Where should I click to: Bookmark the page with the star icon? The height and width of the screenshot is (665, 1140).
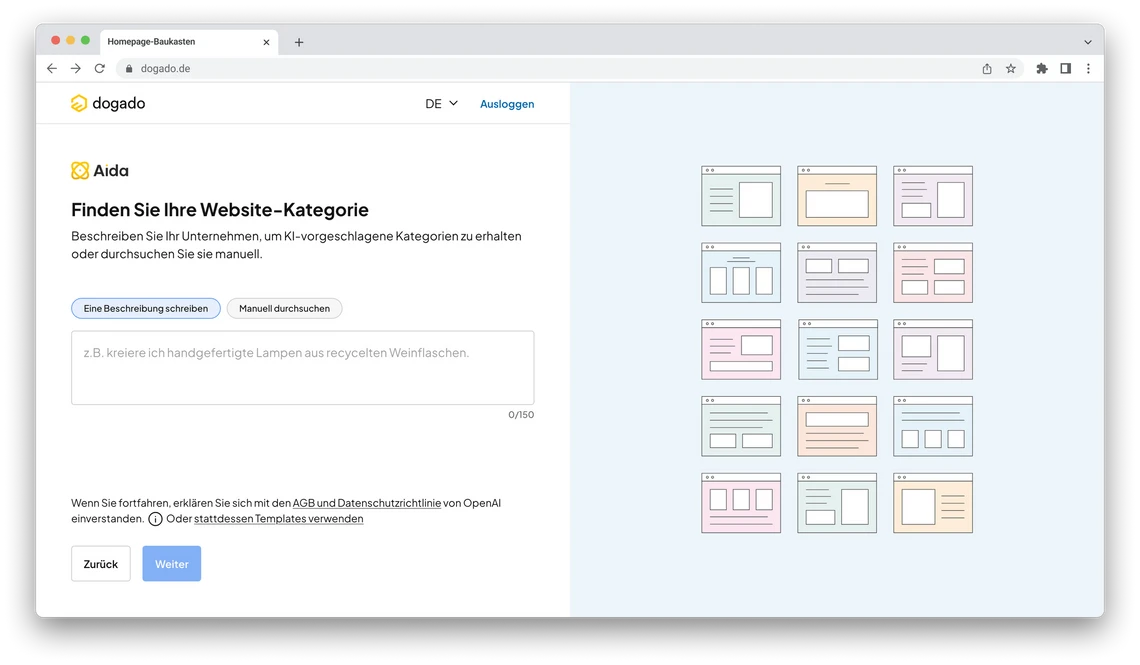pos(1011,68)
